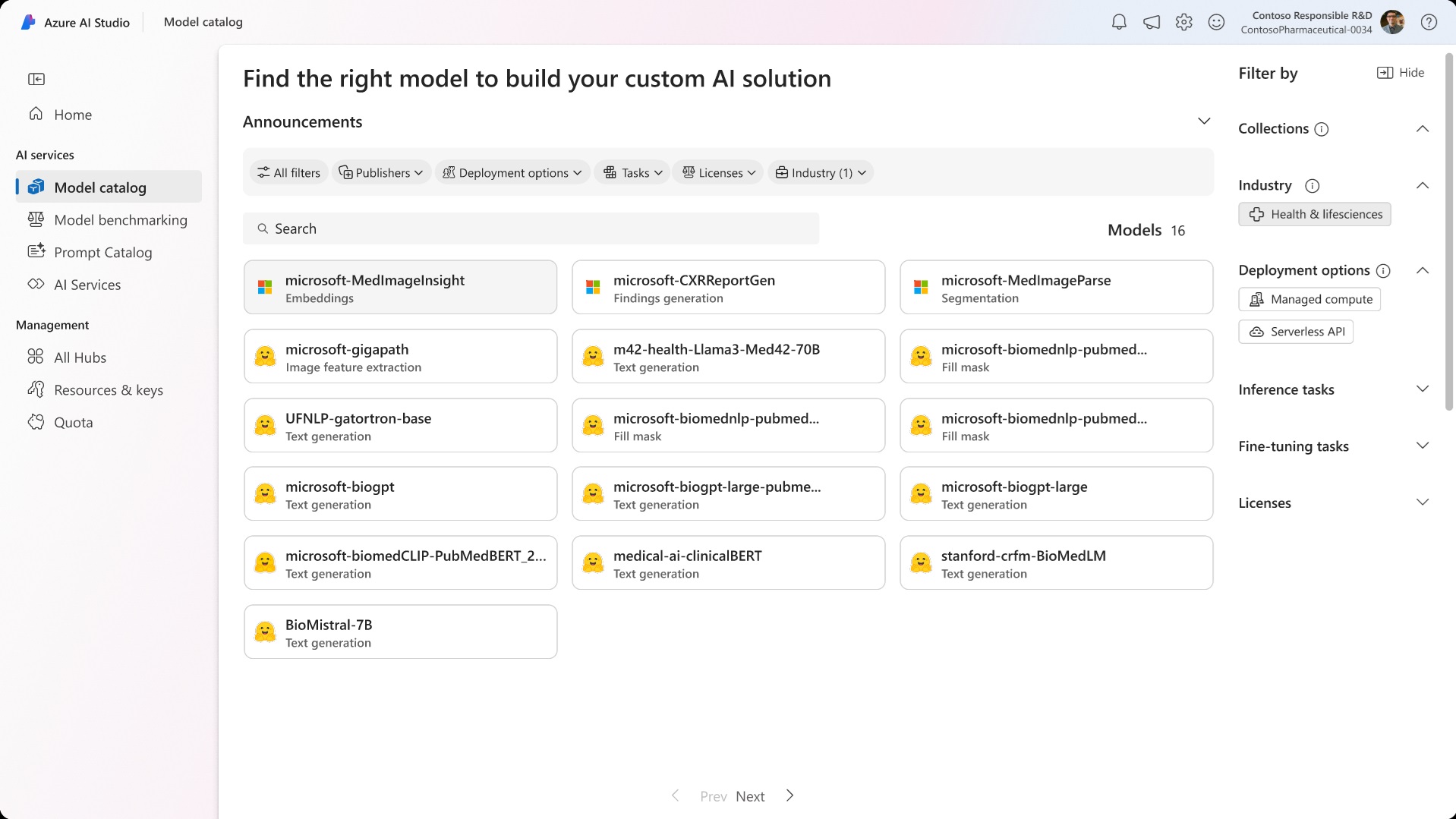Open the microsoft-gigapath model card

(400, 356)
